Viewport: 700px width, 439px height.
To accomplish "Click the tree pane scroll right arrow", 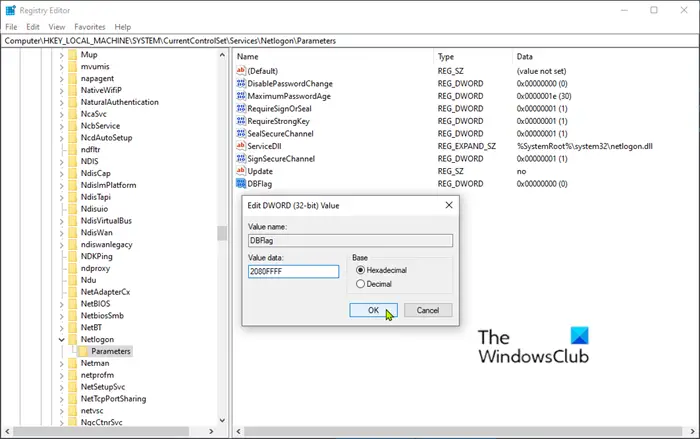I will (211, 431).
